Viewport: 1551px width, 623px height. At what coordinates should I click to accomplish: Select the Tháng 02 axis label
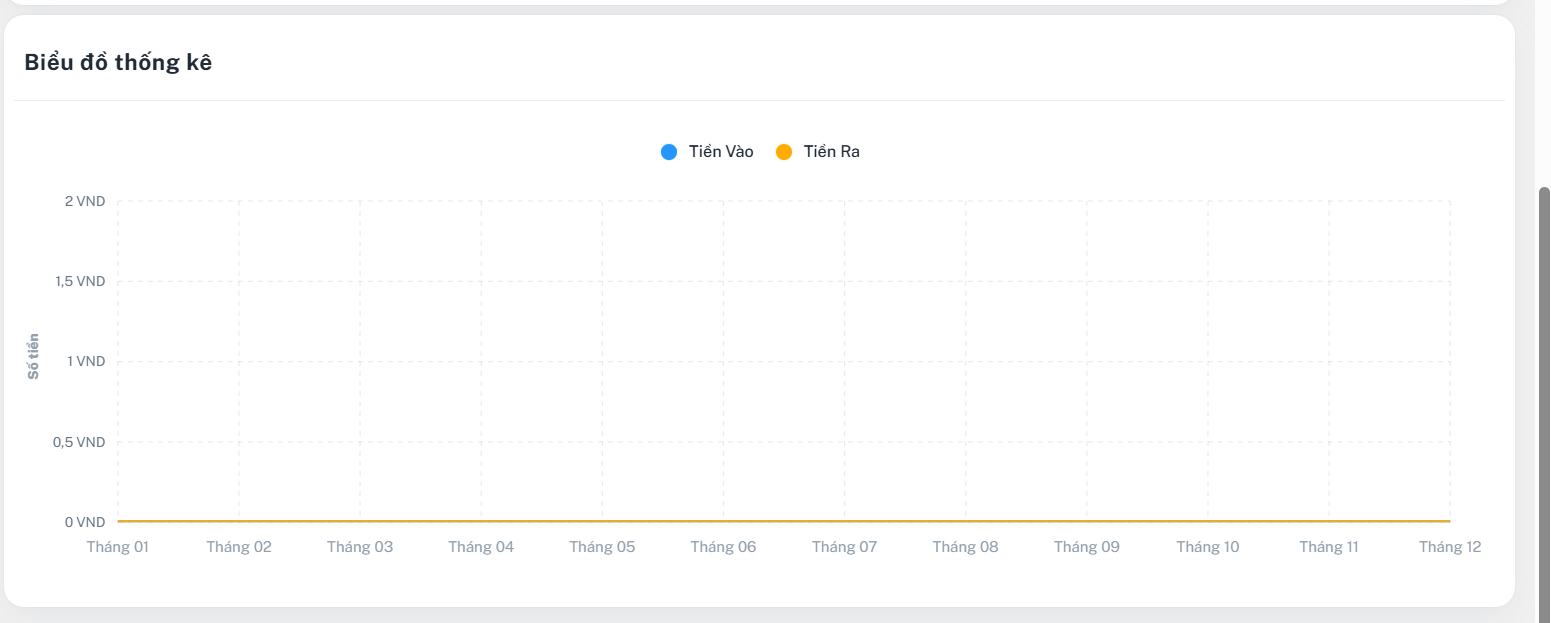[x=239, y=547]
